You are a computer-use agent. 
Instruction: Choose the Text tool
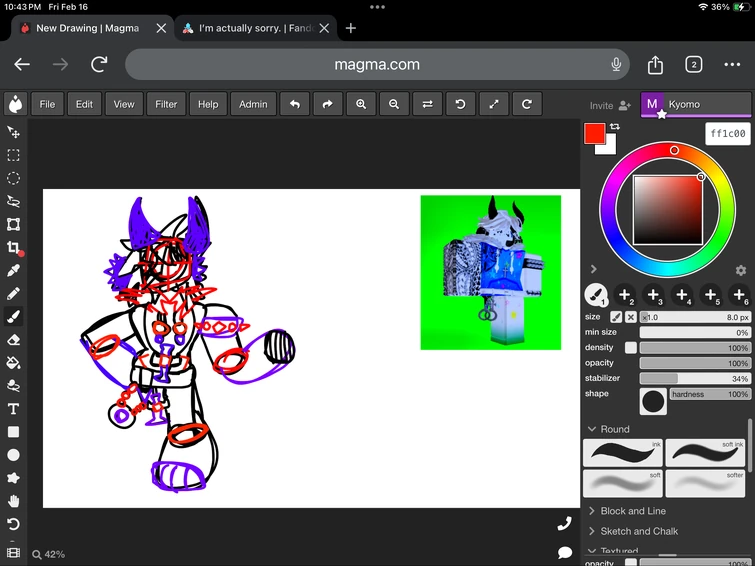(x=13, y=409)
